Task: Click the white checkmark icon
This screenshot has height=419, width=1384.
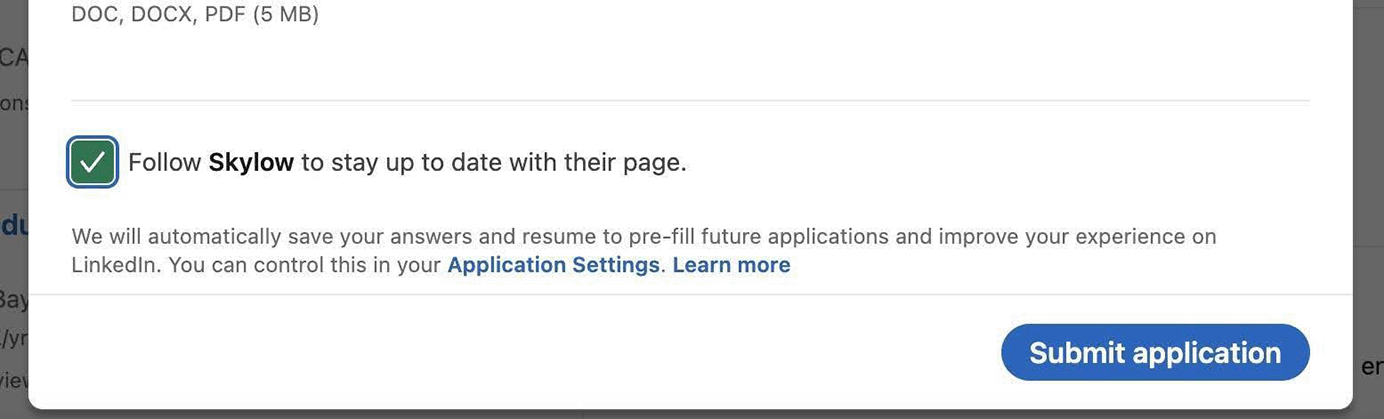Action: tap(93, 162)
